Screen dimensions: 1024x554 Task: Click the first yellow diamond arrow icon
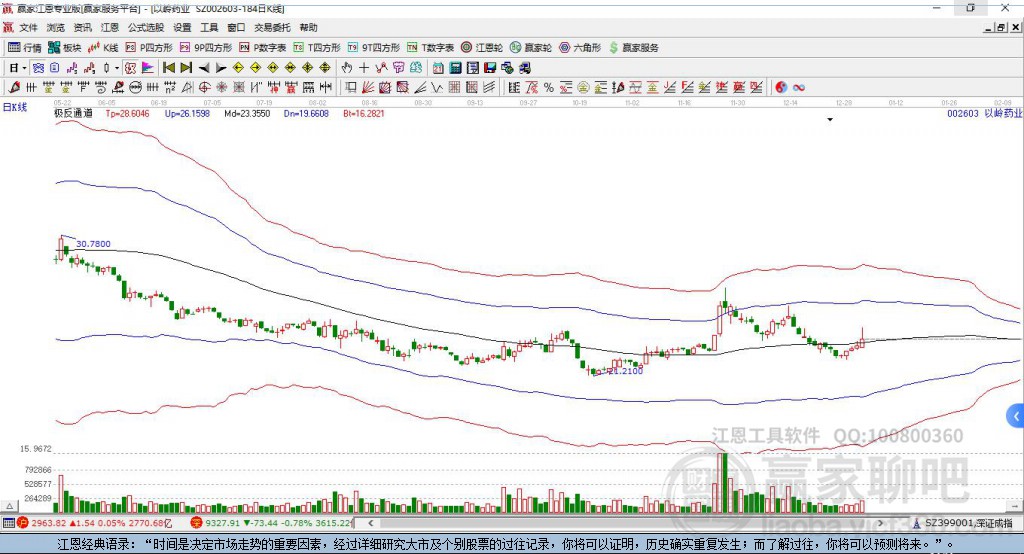click(238, 68)
